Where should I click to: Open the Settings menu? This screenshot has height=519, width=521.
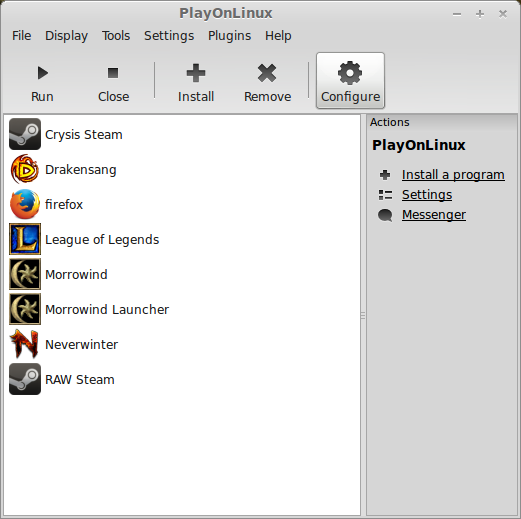169,36
